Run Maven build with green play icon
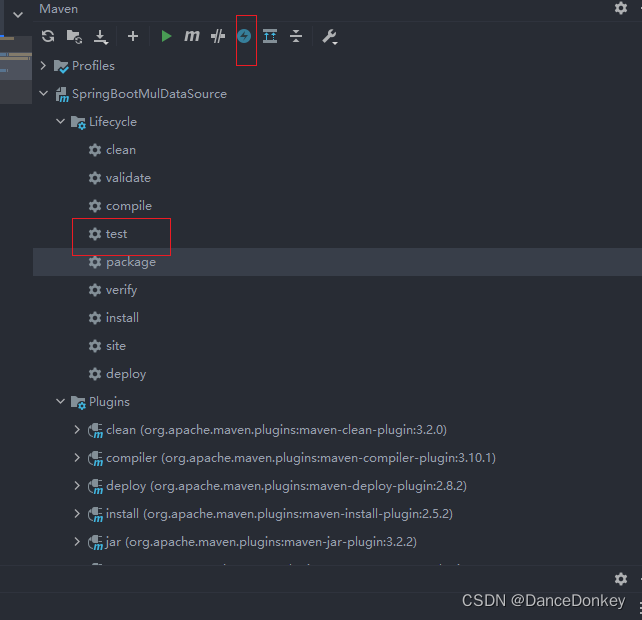Viewport: 642px width, 620px height. pyautogui.click(x=166, y=36)
